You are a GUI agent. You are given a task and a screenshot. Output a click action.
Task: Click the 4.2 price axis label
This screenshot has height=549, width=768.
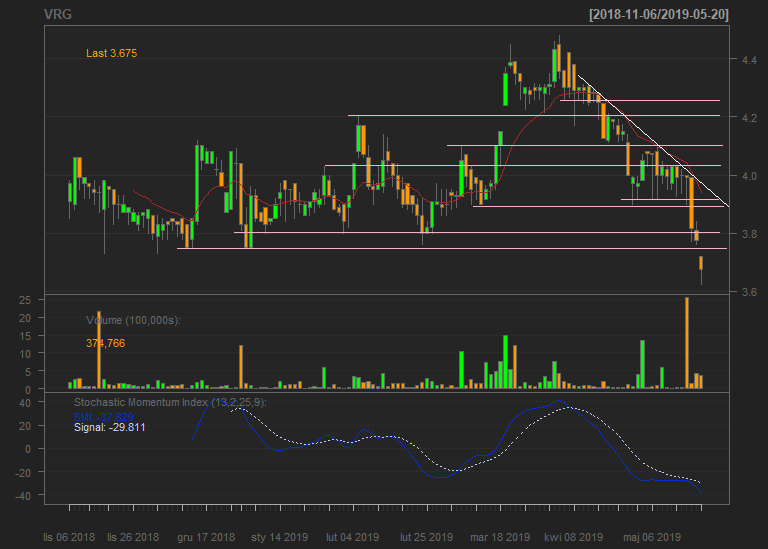(749, 118)
